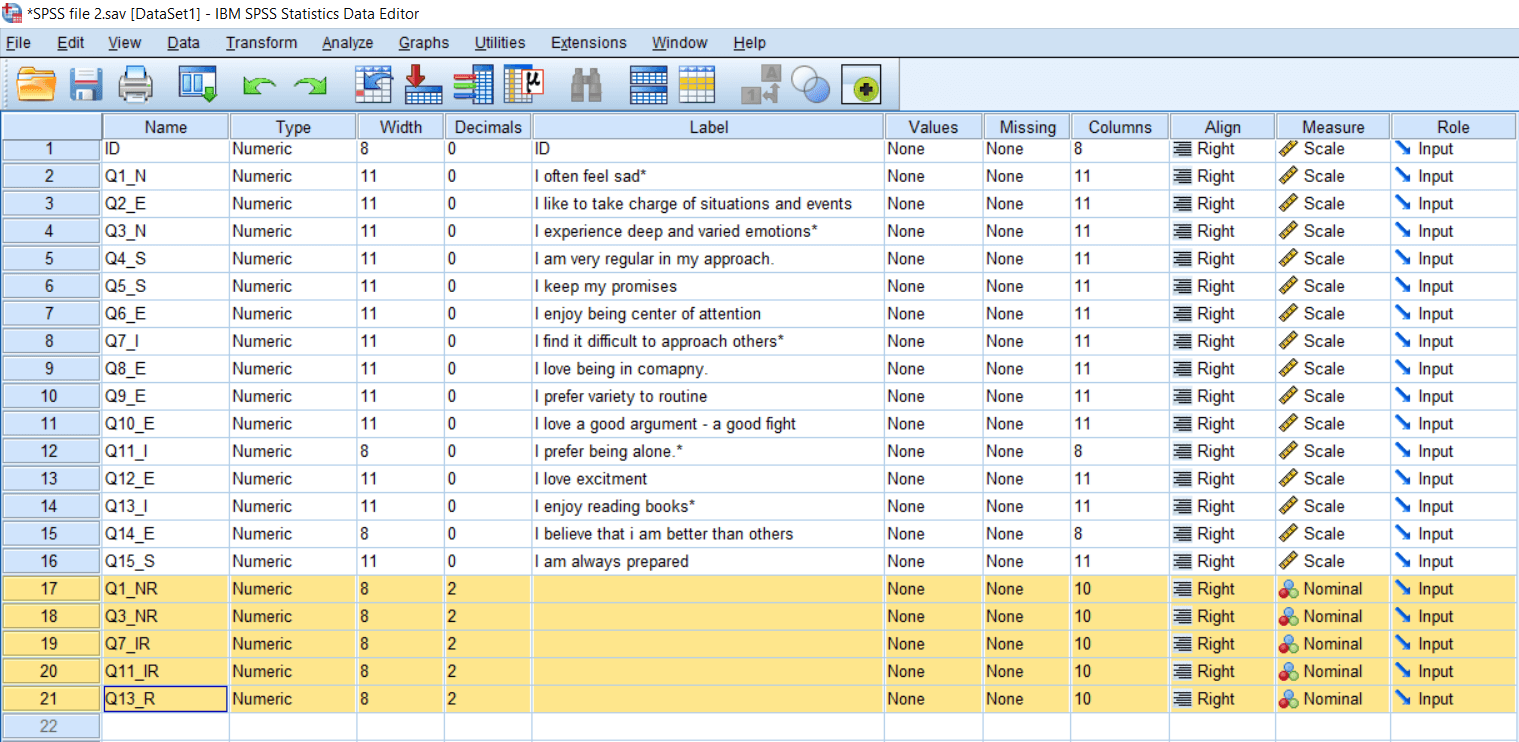Screen dimensions: 1519x742
Task: Save the current dataset
Action: (x=86, y=84)
